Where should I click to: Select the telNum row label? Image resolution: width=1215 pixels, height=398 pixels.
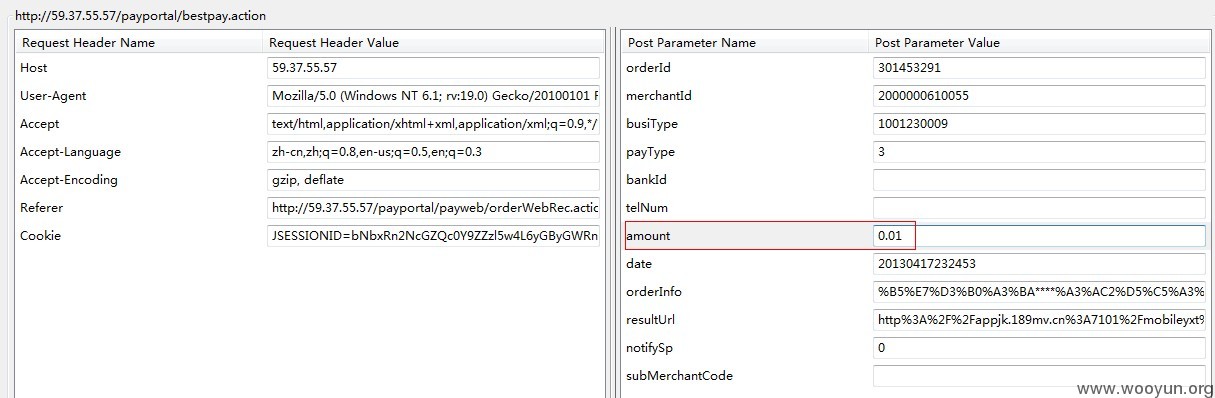point(647,208)
